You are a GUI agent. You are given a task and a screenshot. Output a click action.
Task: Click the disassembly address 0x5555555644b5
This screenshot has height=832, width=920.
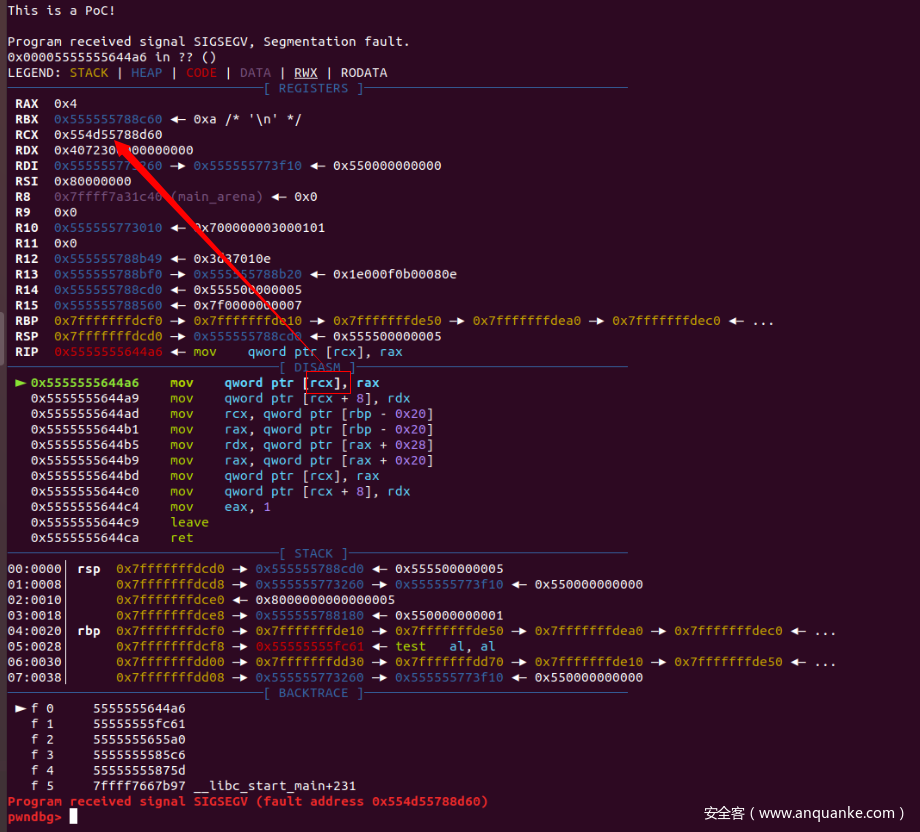click(85, 445)
